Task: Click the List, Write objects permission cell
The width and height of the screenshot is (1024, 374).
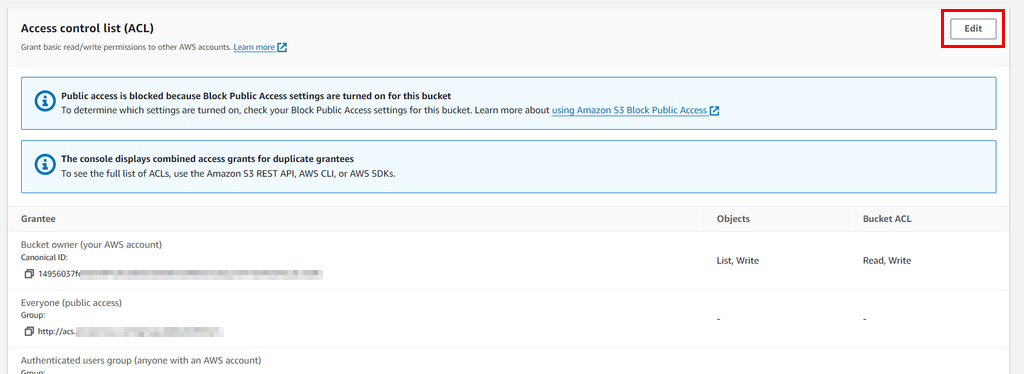Action: point(737,260)
